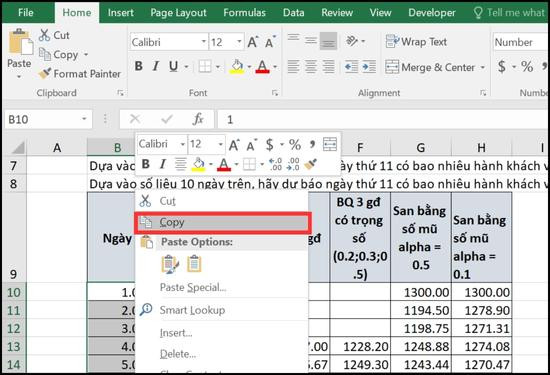550x375 pixels.
Task: Decrease font size in the ribbon
Action: [x=270, y=42]
